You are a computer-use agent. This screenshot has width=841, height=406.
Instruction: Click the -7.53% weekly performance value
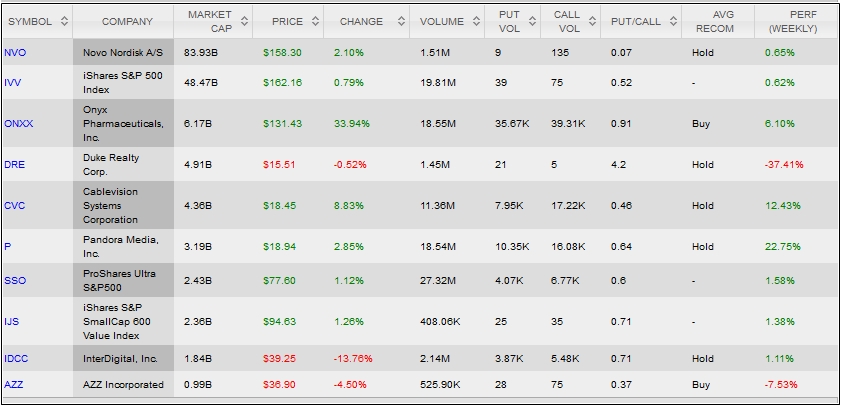[781, 385]
